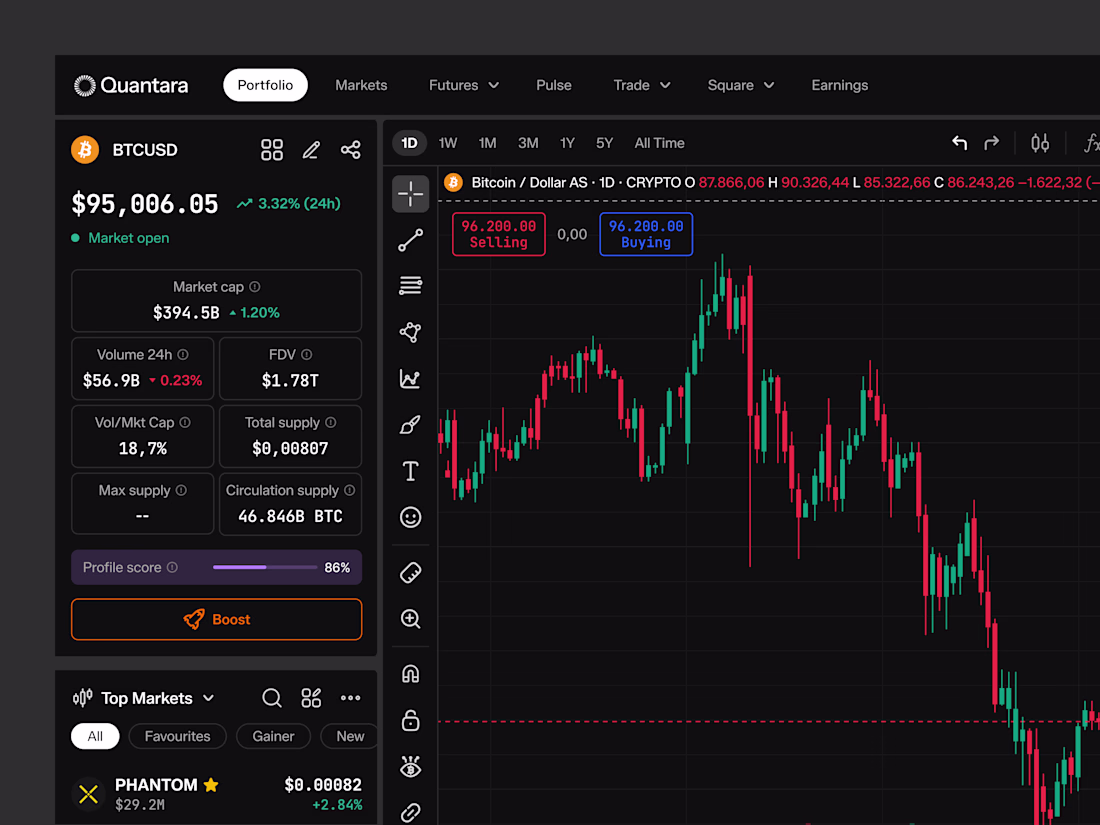
Task: Click the orange Boost button
Action: tap(217, 619)
